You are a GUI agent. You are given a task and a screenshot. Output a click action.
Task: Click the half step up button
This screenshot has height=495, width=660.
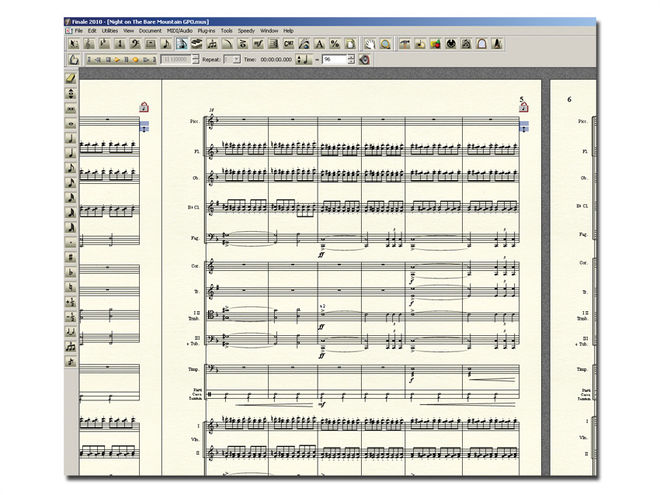pos(71,302)
